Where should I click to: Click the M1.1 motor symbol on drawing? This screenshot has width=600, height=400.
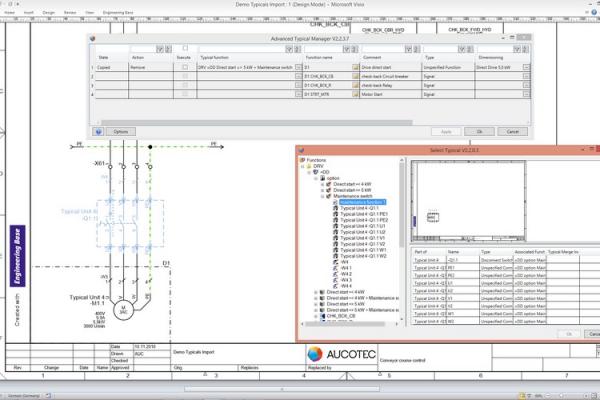point(123,310)
